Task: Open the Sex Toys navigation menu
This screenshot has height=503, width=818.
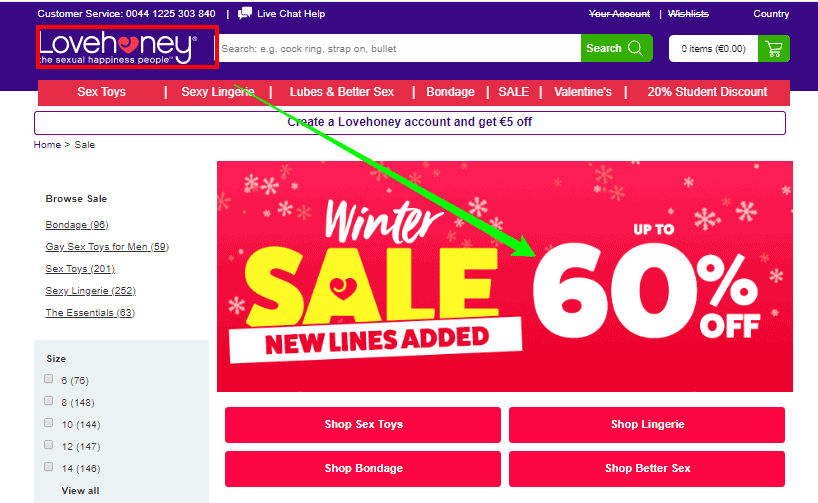Action: pyautogui.click(x=101, y=92)
